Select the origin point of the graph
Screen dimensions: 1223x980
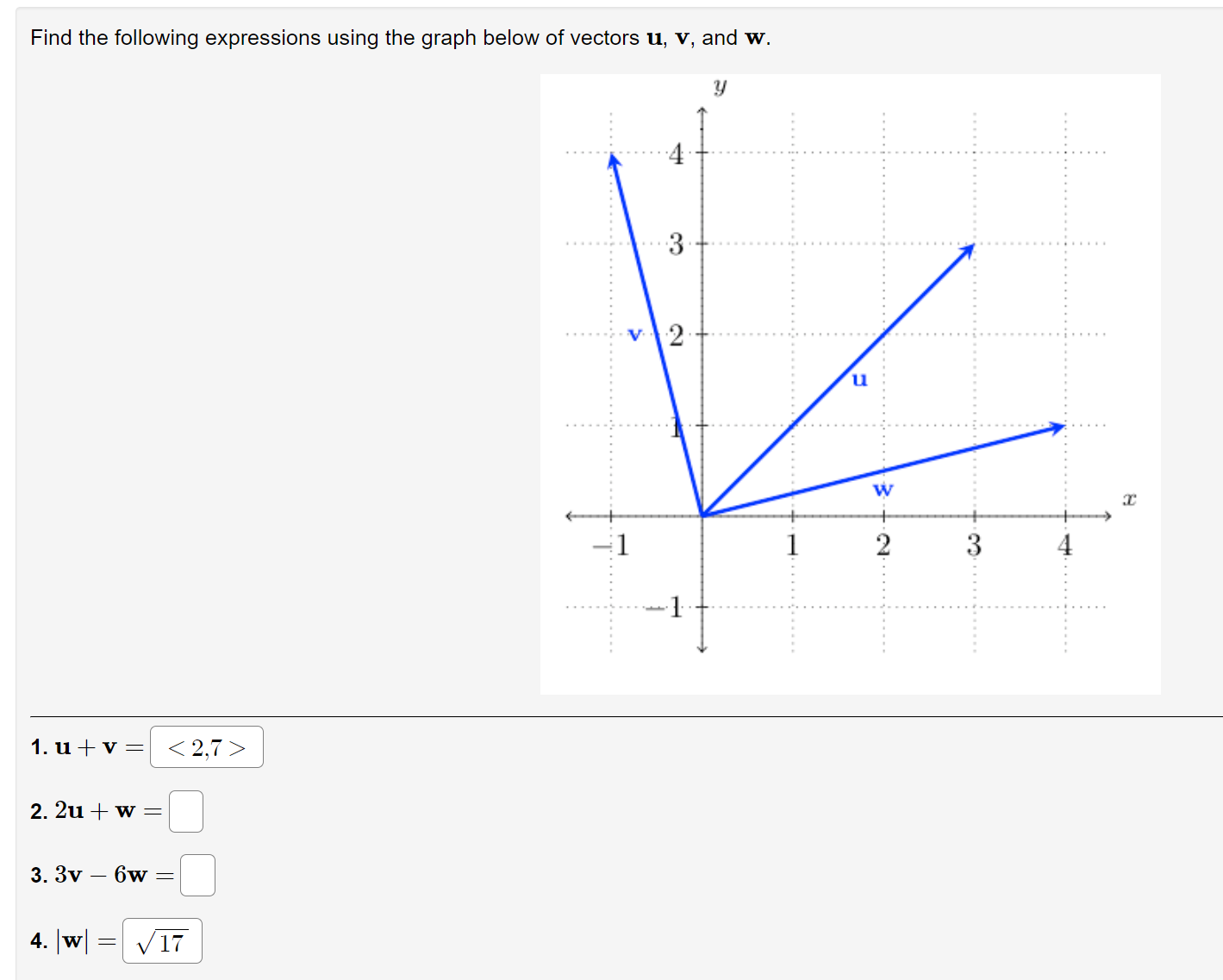[702, 515]
